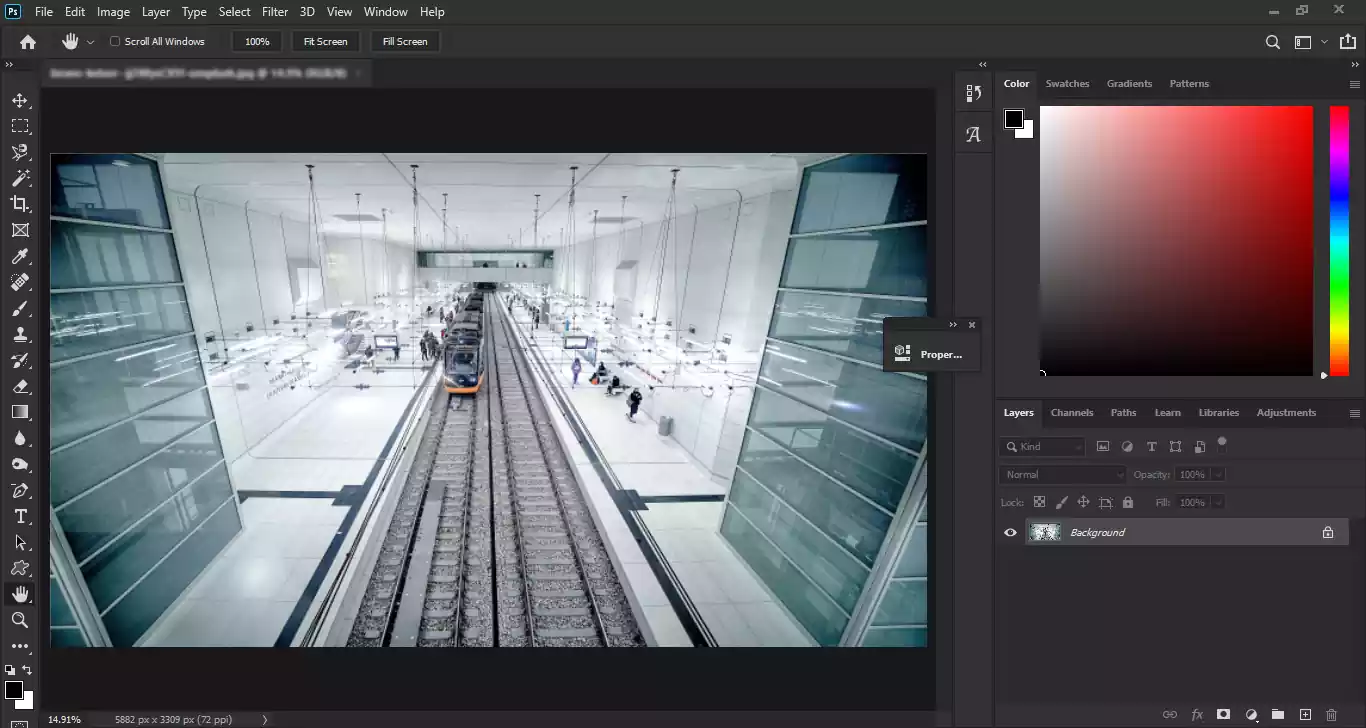1366x728 pixels.
Task: Select the Eraser tool
Action: pyautogui.click(x=20, y=386)
